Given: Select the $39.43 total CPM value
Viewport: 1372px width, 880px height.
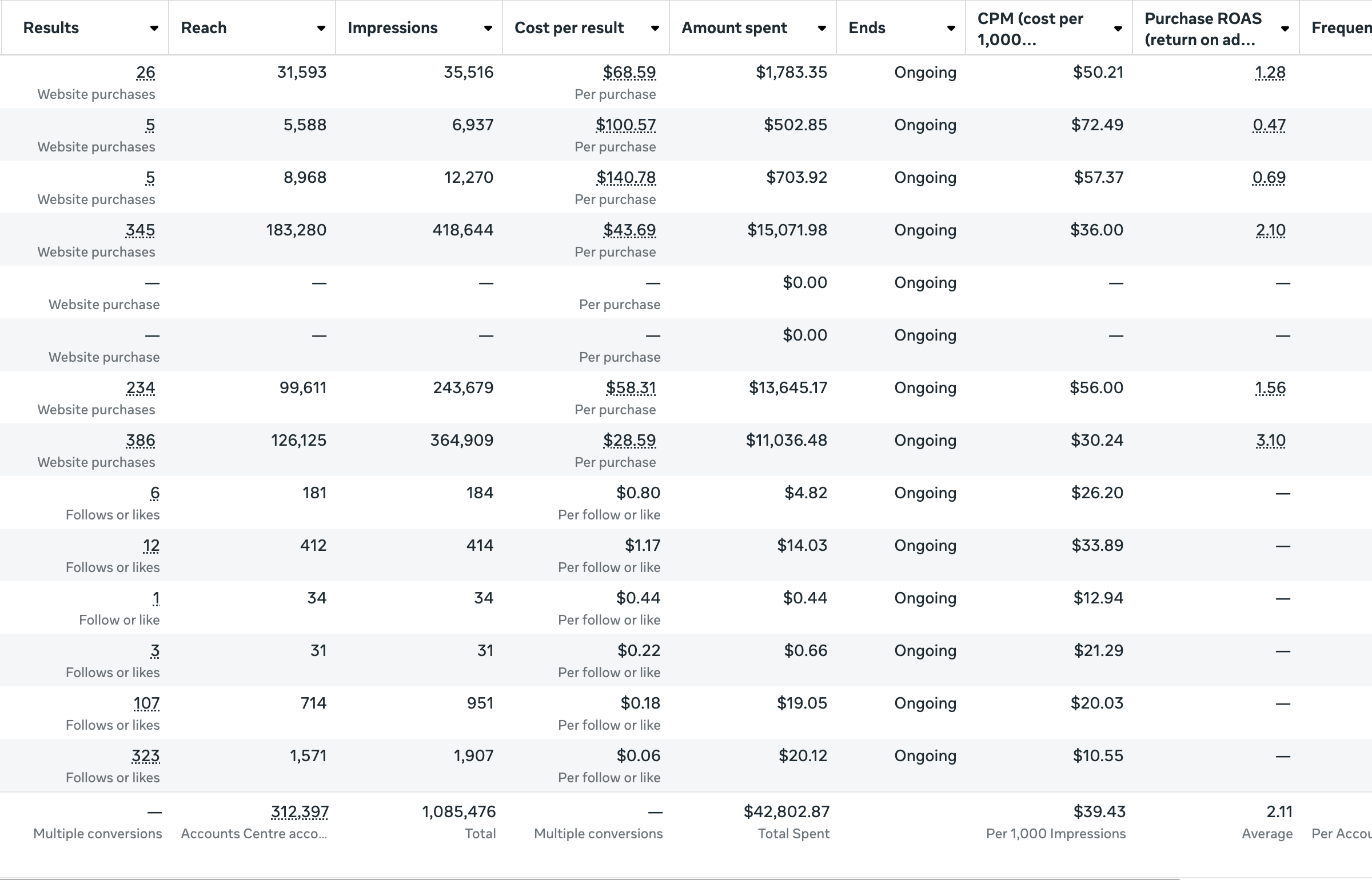Looking at the screenshot, I should pos(1099,812).
